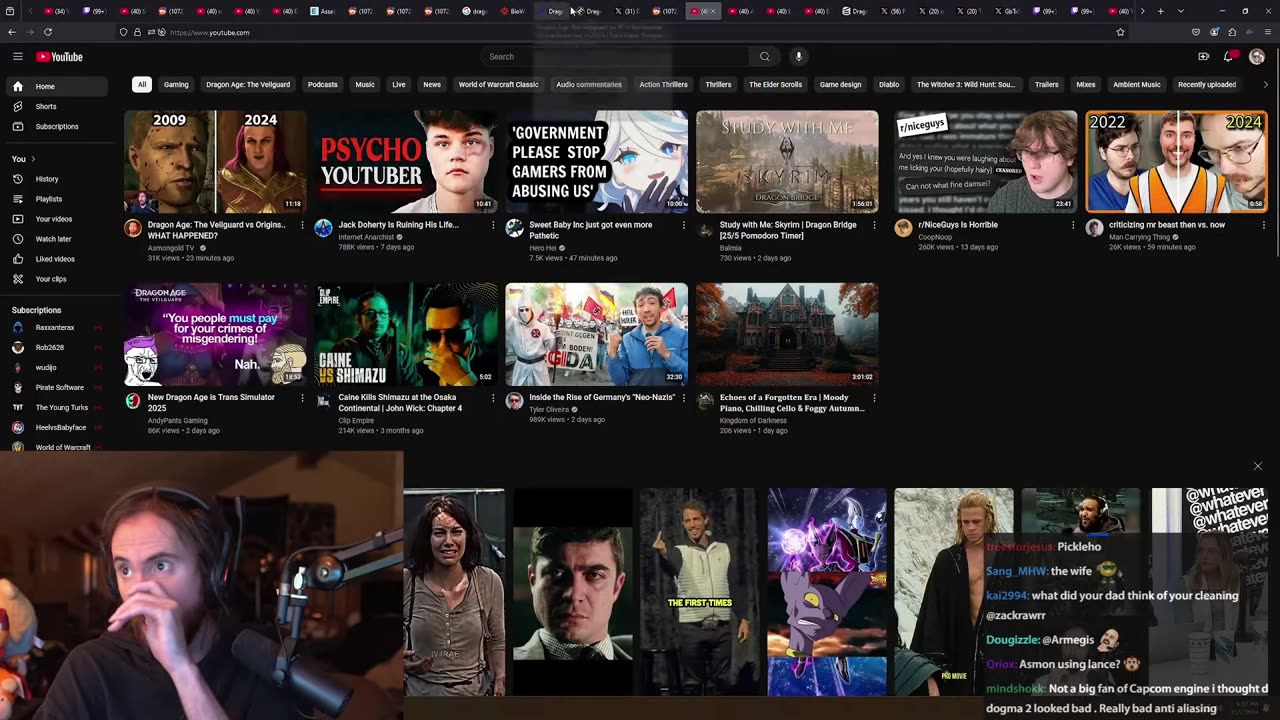
Task: Open 'Inside the Rise of Germany's Neo-Nazis' title
Action: (x=602, y=398)
